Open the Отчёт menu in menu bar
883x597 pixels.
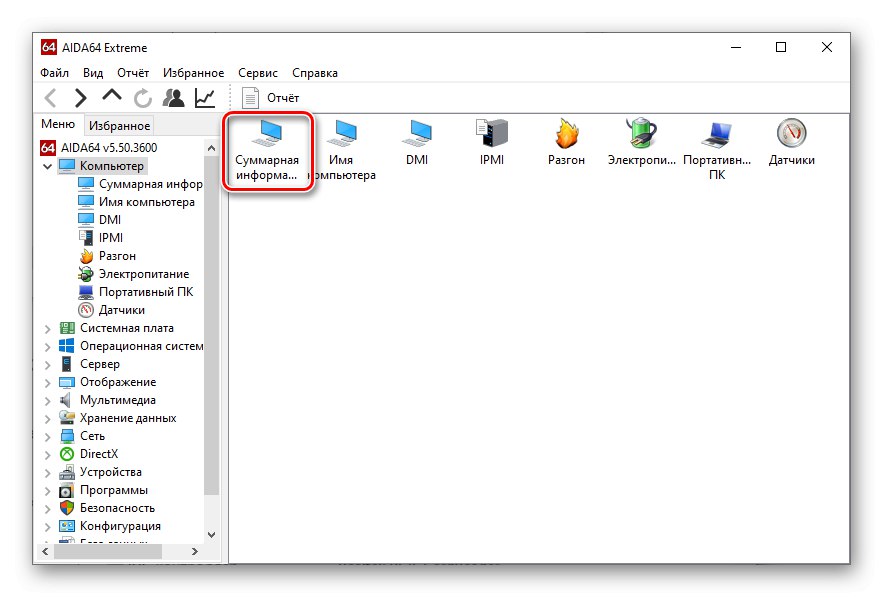(x=133, y=73)
